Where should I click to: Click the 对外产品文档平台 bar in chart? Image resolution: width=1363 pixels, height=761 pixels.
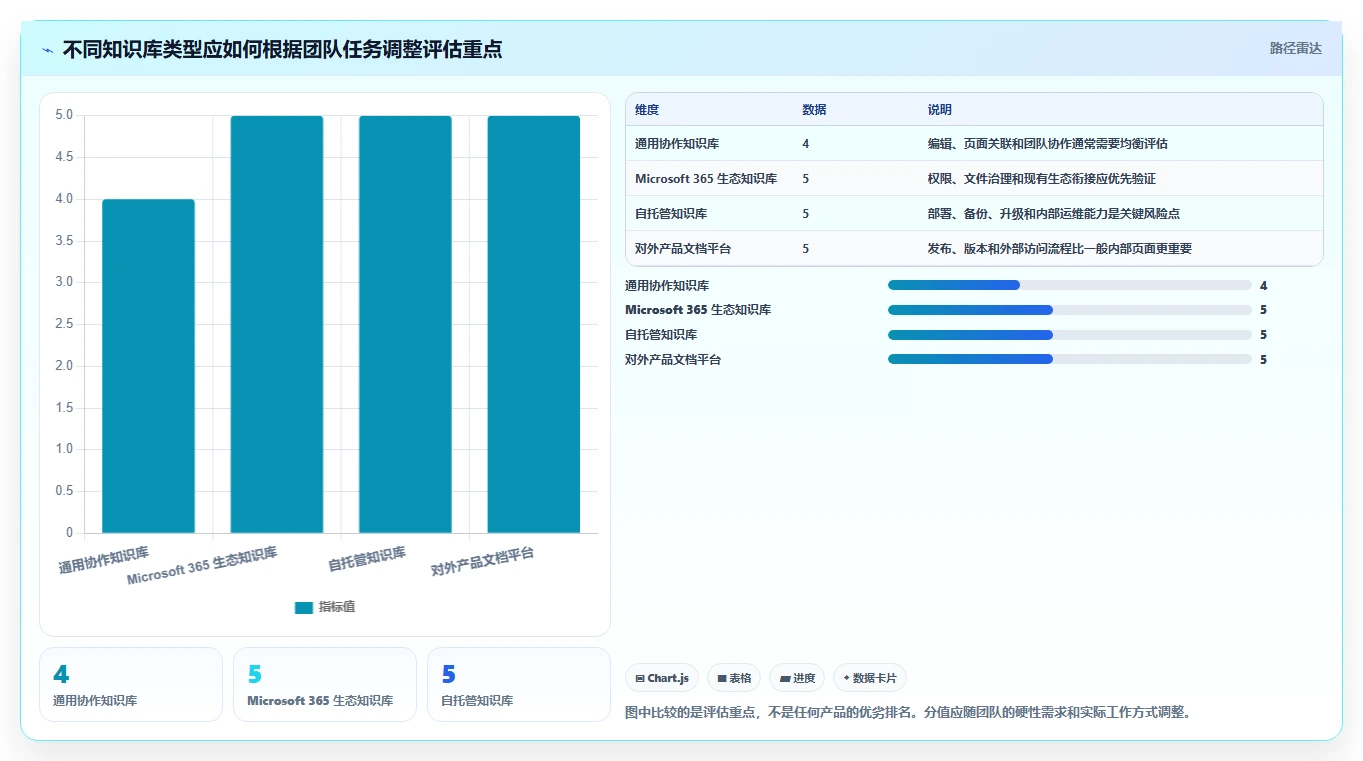click(534, 324)
